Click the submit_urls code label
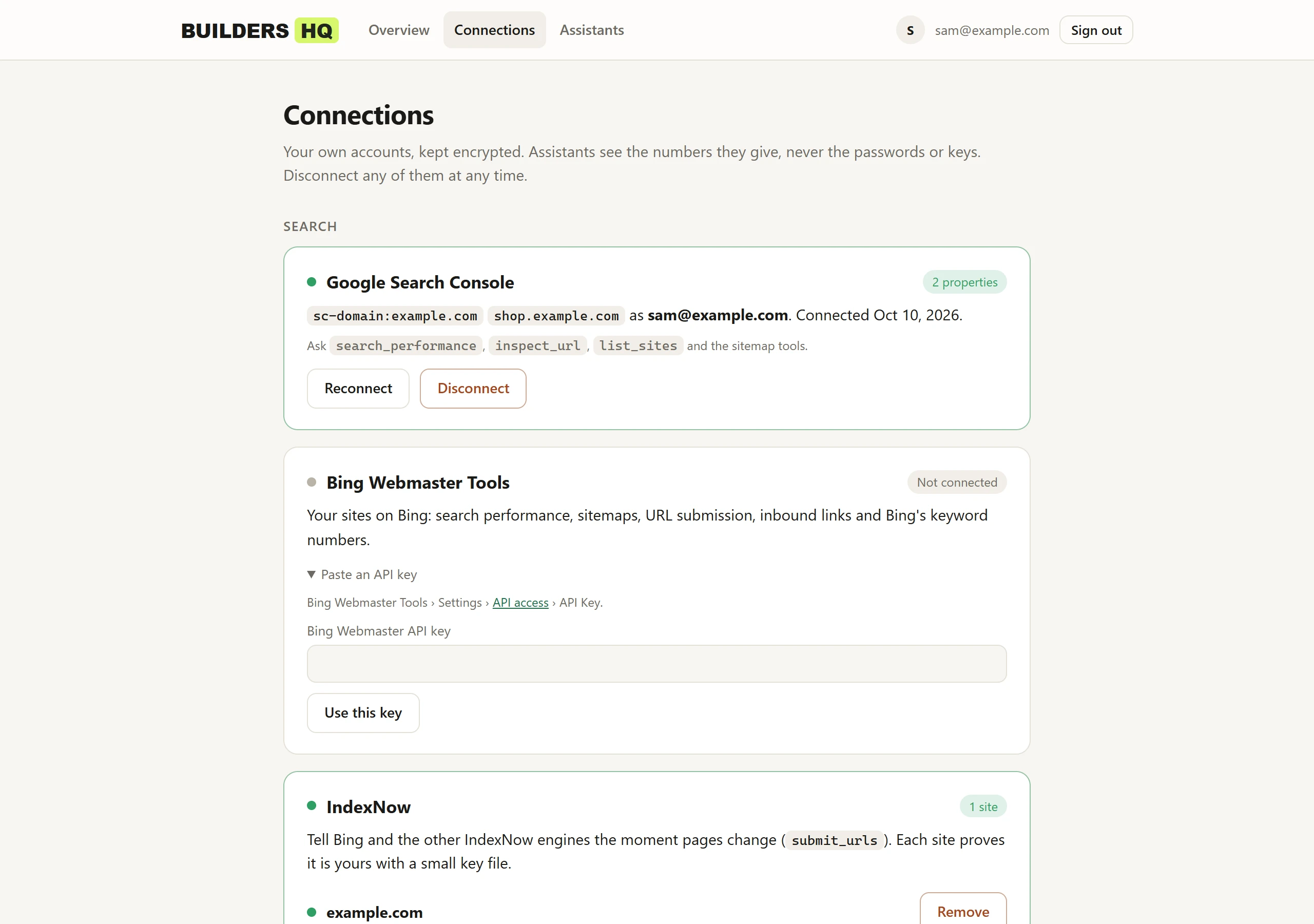This screenshot has height=924, width=1314. click(834, 840)
